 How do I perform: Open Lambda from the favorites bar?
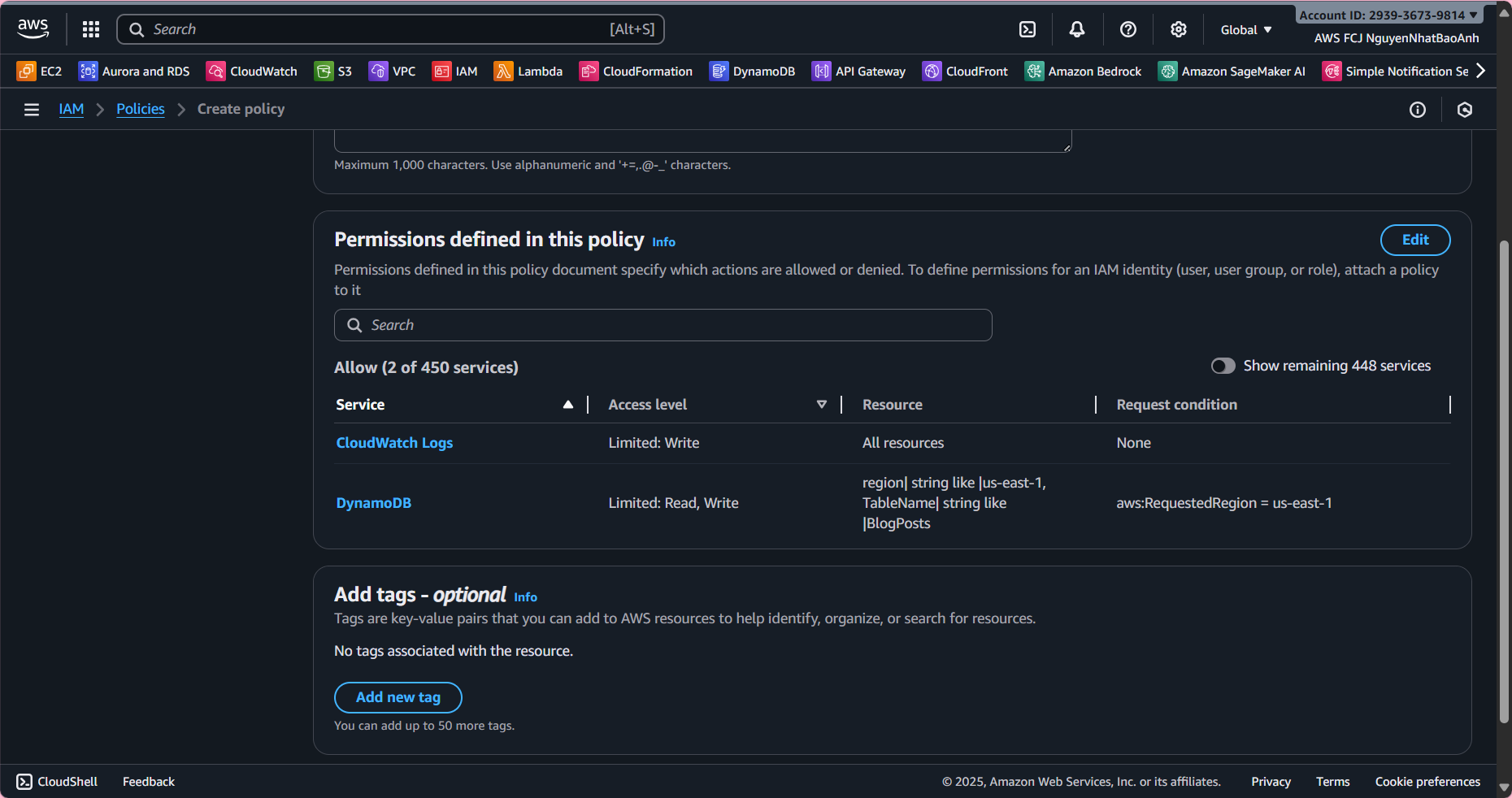[x=528, y=72]
